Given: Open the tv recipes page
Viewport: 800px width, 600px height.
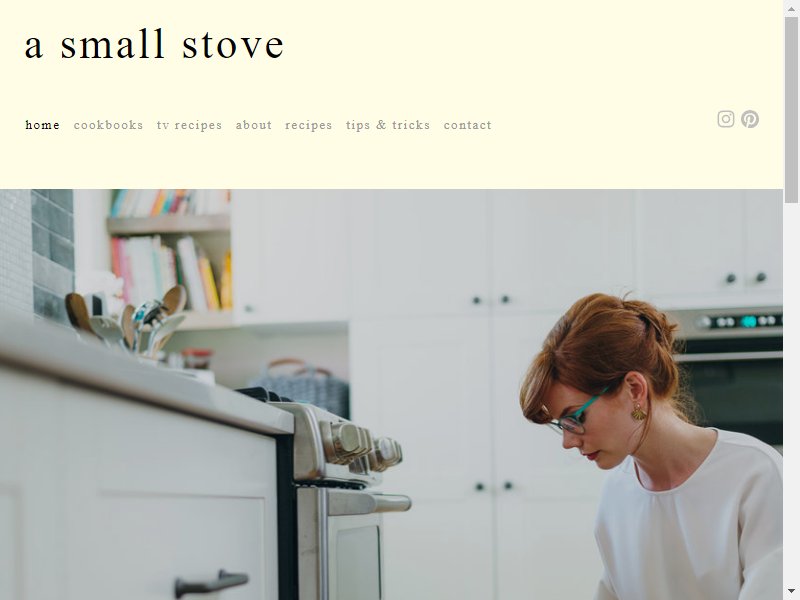Looking at the screenshot, I should tap(189, 125).
